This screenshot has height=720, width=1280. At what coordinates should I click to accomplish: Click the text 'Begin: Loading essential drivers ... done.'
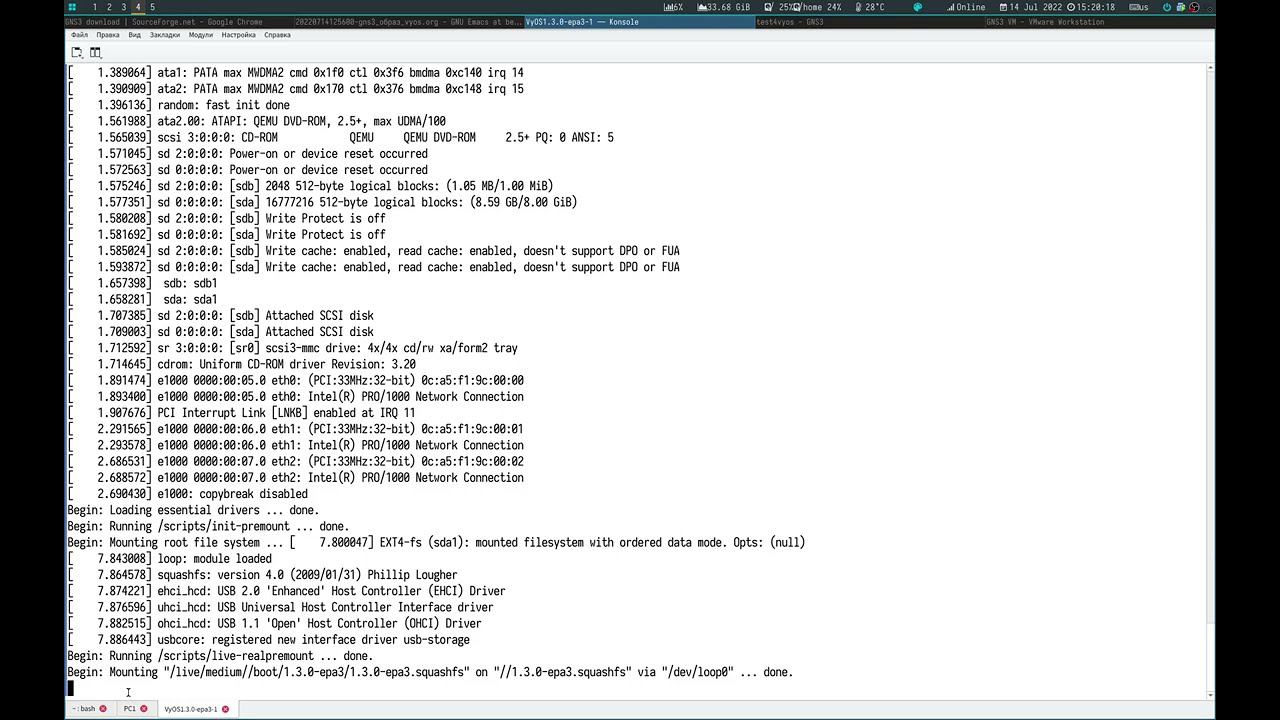(x=193, y=510)
